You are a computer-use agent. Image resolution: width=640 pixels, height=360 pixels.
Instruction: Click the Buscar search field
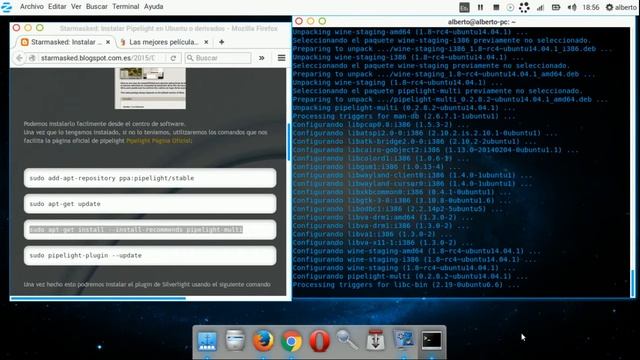tap(218, 58)
